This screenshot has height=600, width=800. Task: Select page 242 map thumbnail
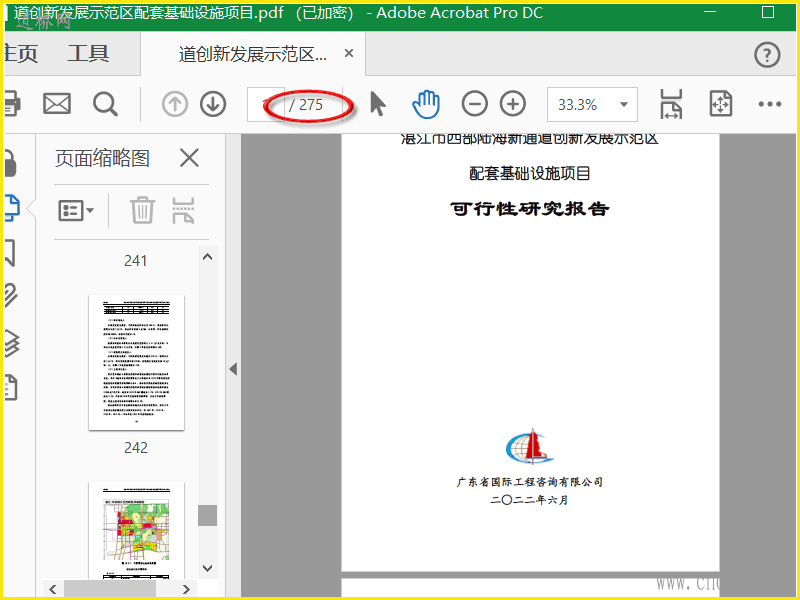click(x=136, y=530)
